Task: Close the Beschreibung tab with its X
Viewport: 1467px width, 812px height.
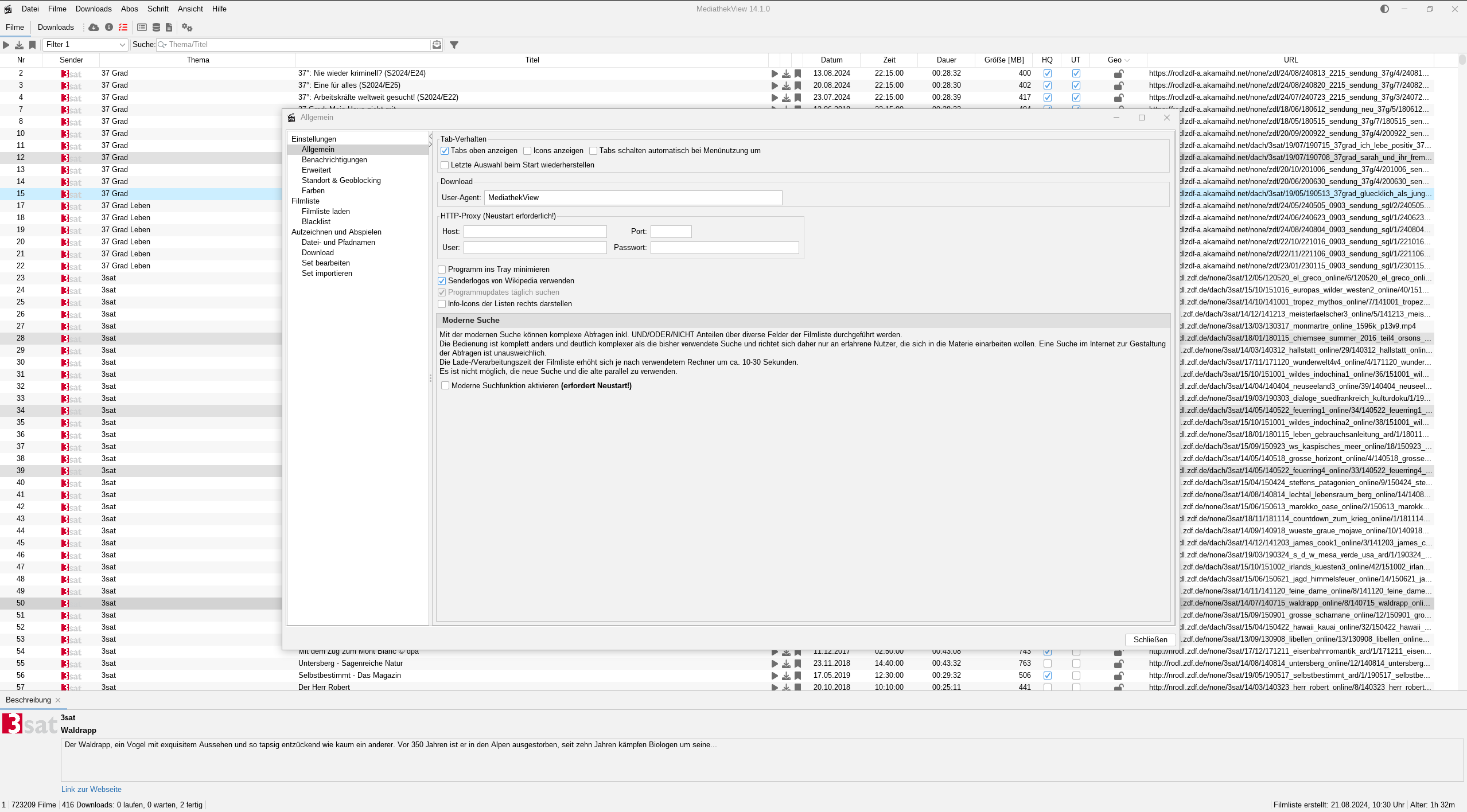Action: 58,700
